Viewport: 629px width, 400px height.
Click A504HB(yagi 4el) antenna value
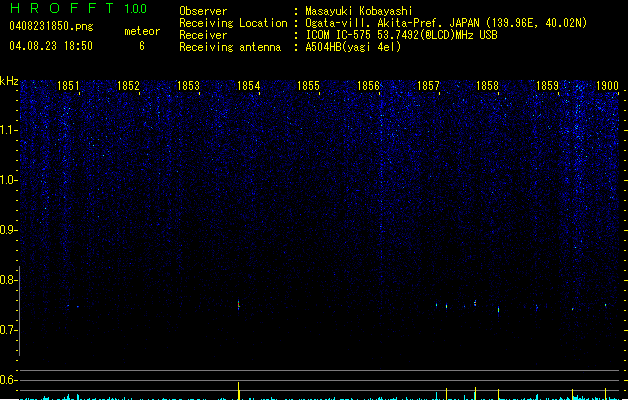pyautogui.click(x=353, y=47)
